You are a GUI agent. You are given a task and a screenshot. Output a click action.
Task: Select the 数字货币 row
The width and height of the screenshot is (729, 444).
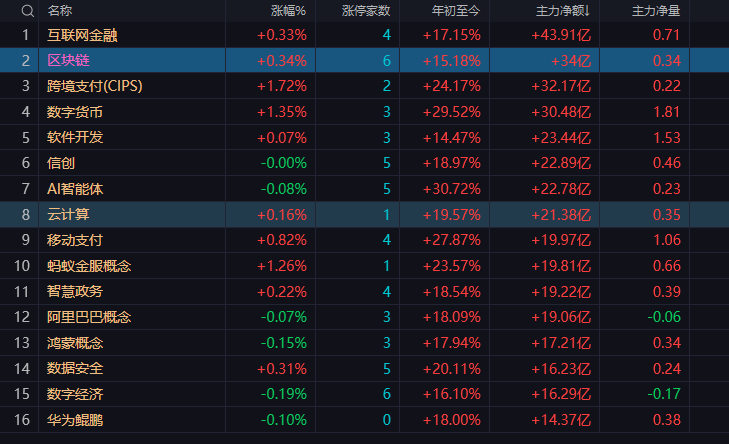(364, 112)
